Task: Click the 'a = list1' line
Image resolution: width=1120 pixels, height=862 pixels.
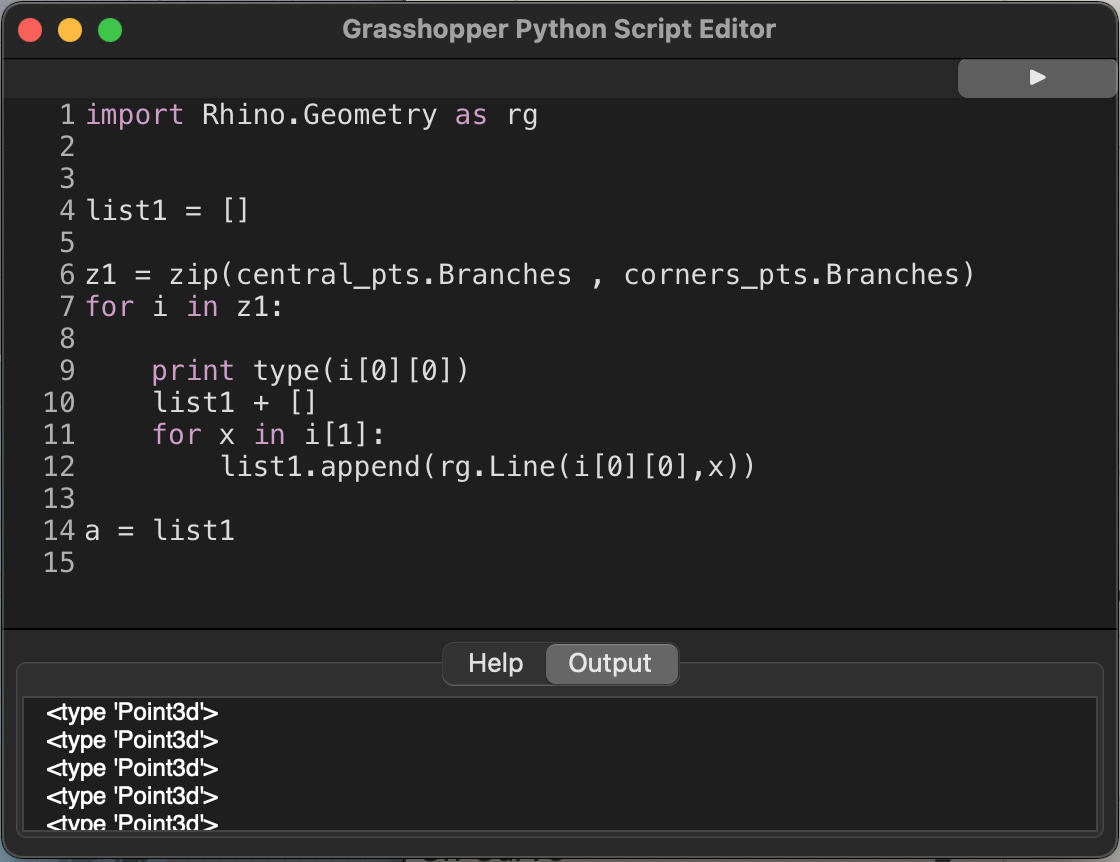Action: point(159,531)
